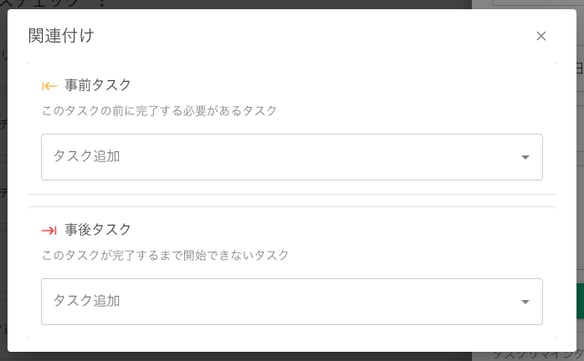Close the 関連付け dialog with the X
This screenshot has height=361, width=584.
point(541,36)
